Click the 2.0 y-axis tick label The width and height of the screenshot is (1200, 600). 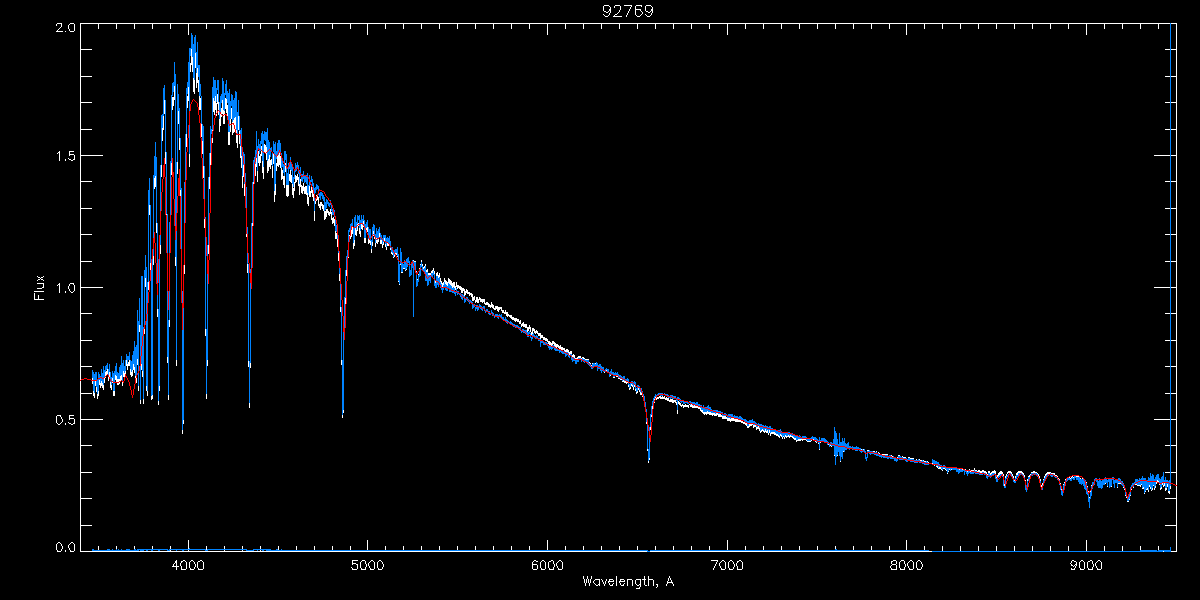pos(64,29)
